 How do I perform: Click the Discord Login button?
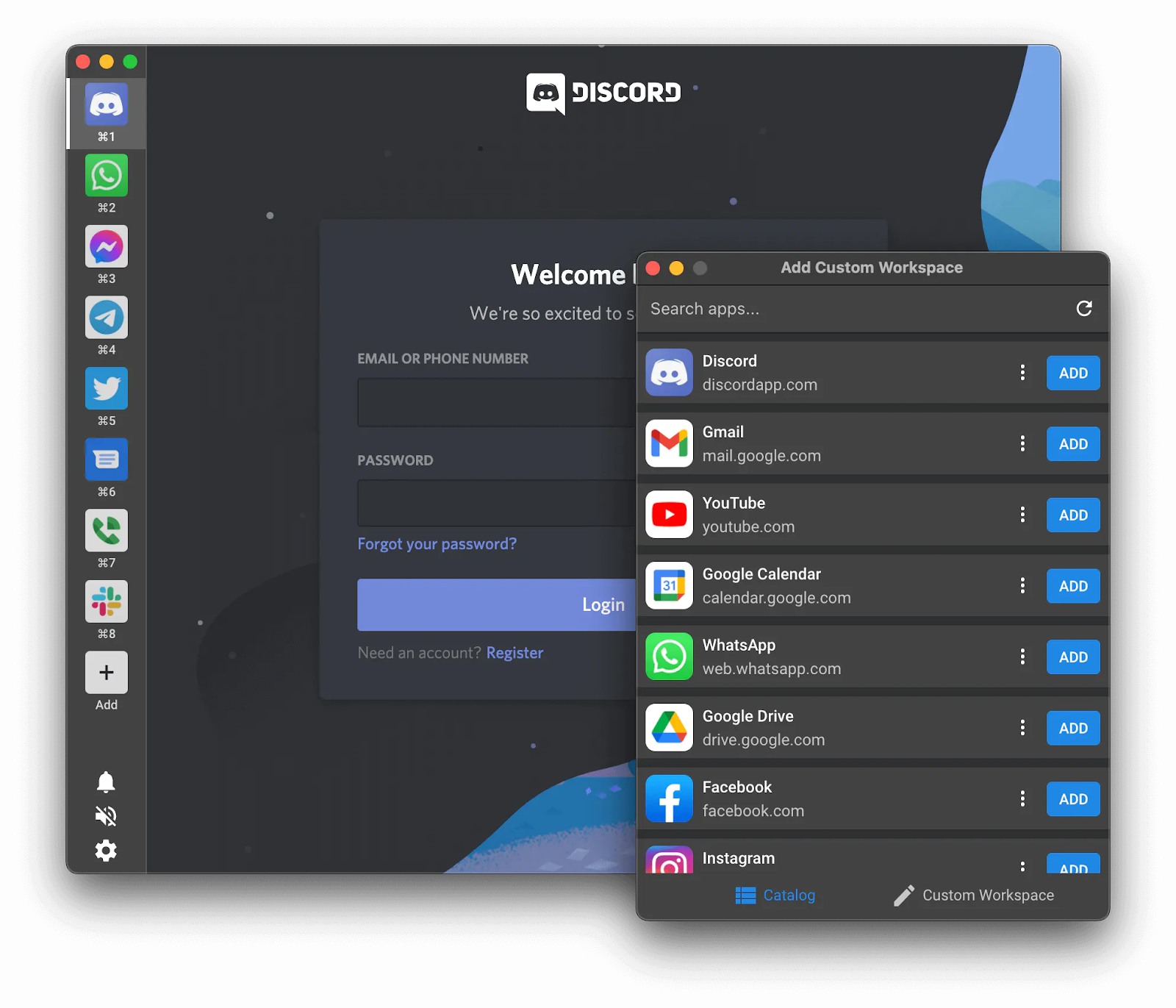[x=497, y=604]
